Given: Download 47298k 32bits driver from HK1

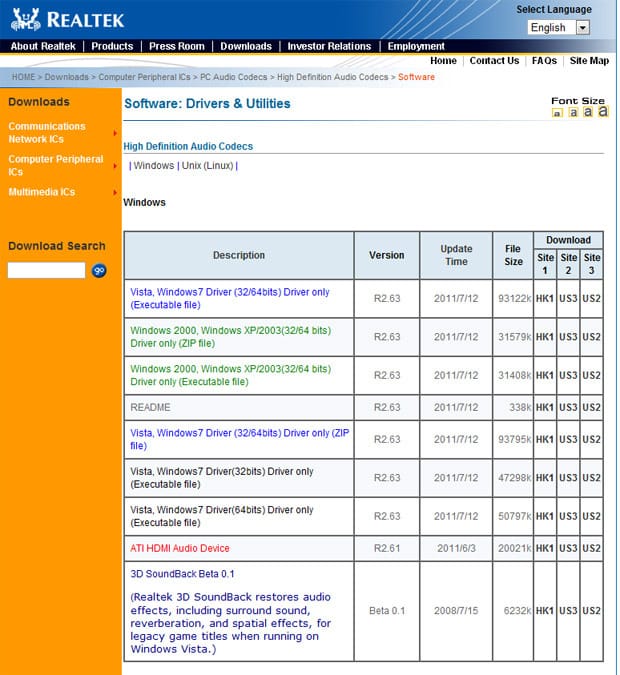Looking at the screenshot, I should click(545, 477).
